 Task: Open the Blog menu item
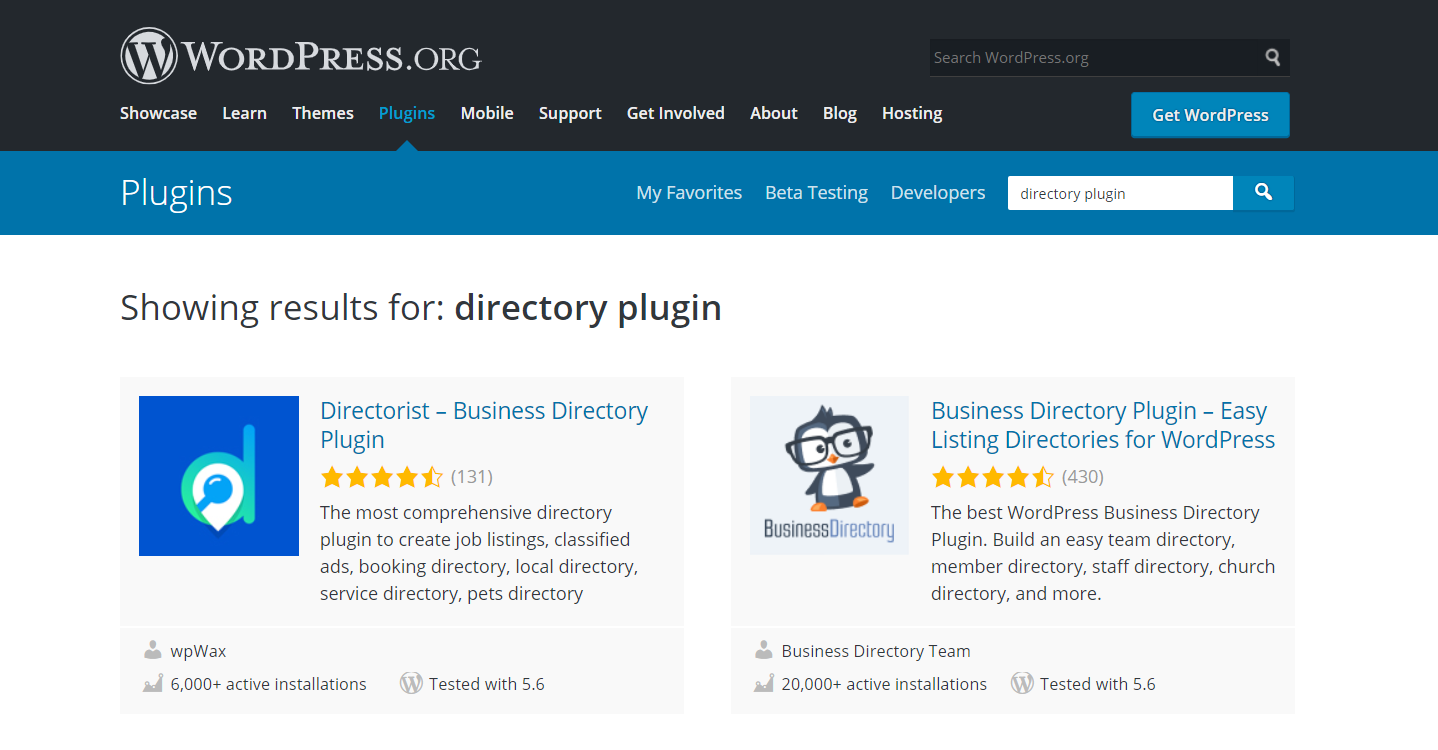click(x=840, y=113)
